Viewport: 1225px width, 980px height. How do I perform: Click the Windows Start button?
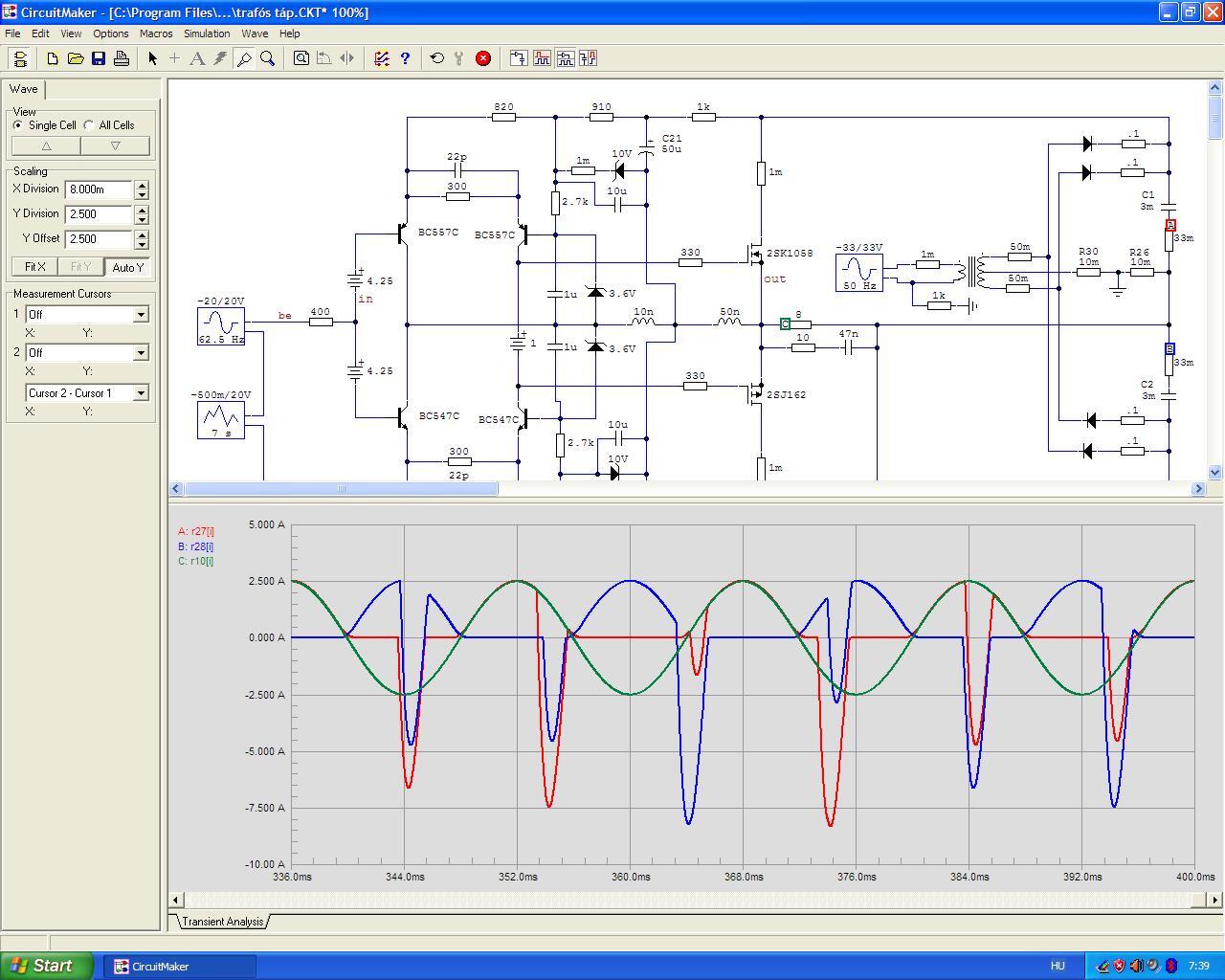pyautogui.click(x=47, y=966)
